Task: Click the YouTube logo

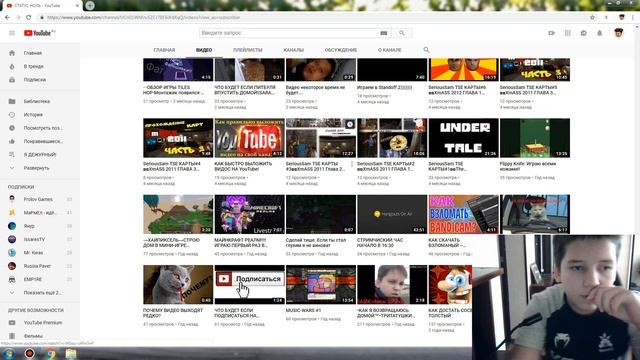Action: click(x=39, y=33)
